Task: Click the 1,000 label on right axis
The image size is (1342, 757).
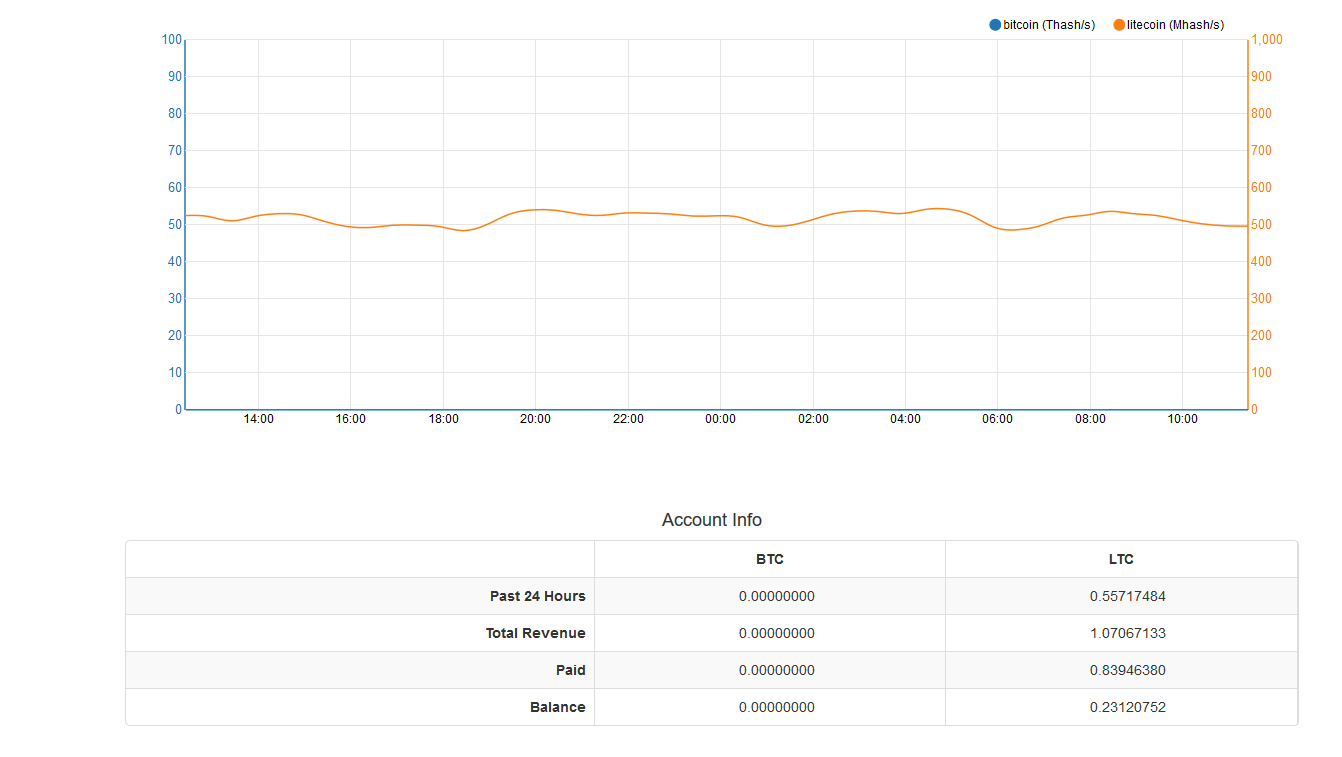Action: [1267, 40]
